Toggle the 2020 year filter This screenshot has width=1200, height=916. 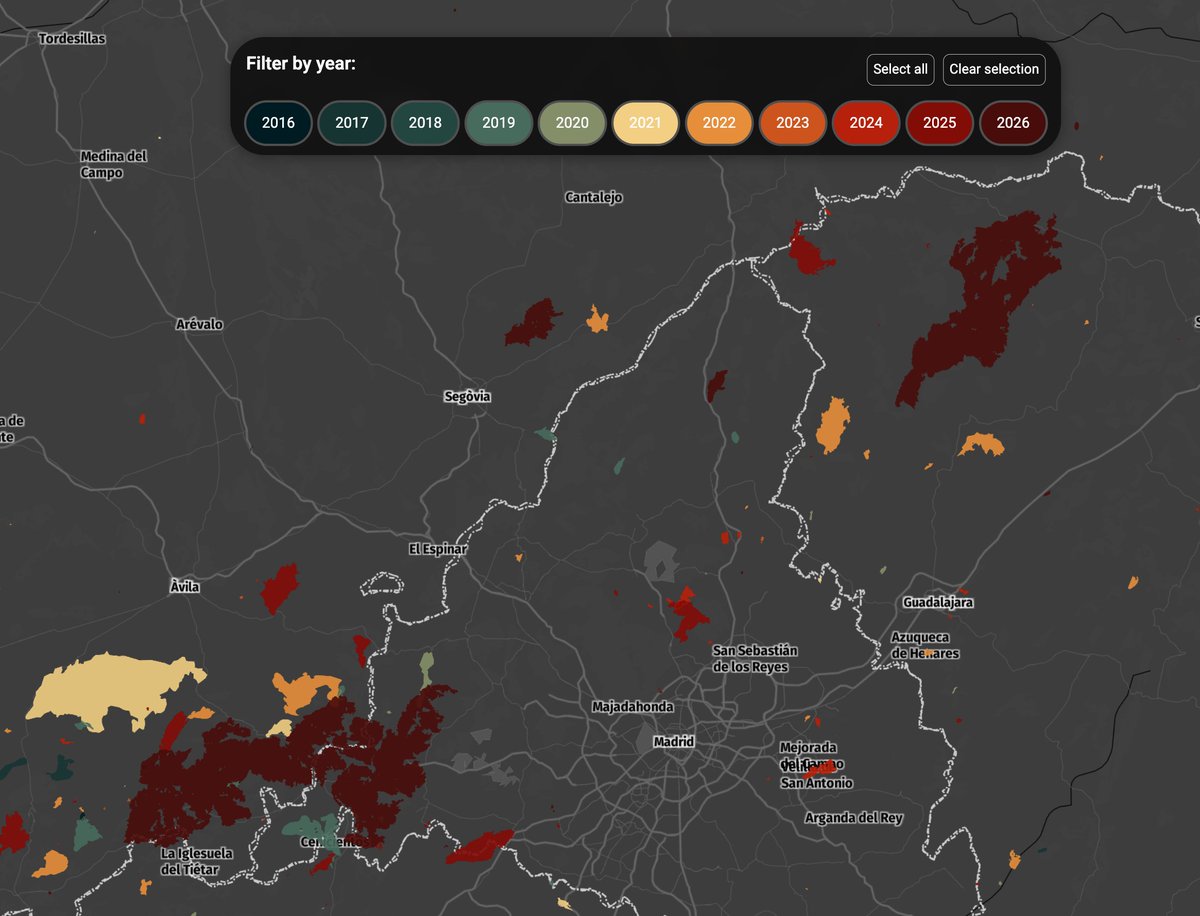[572, 123]
